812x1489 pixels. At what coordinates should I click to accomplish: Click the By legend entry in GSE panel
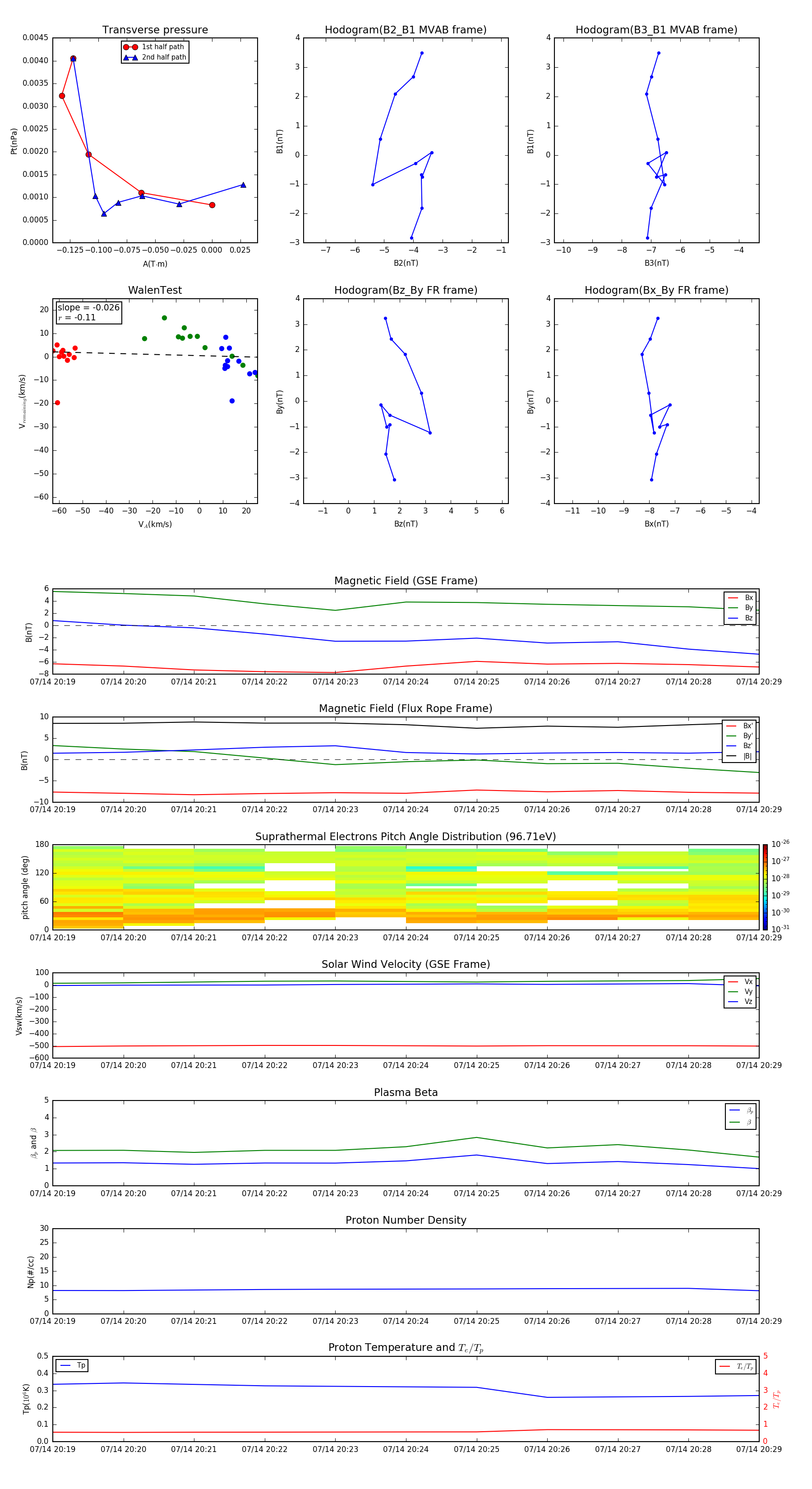click(x=740, y=607)
